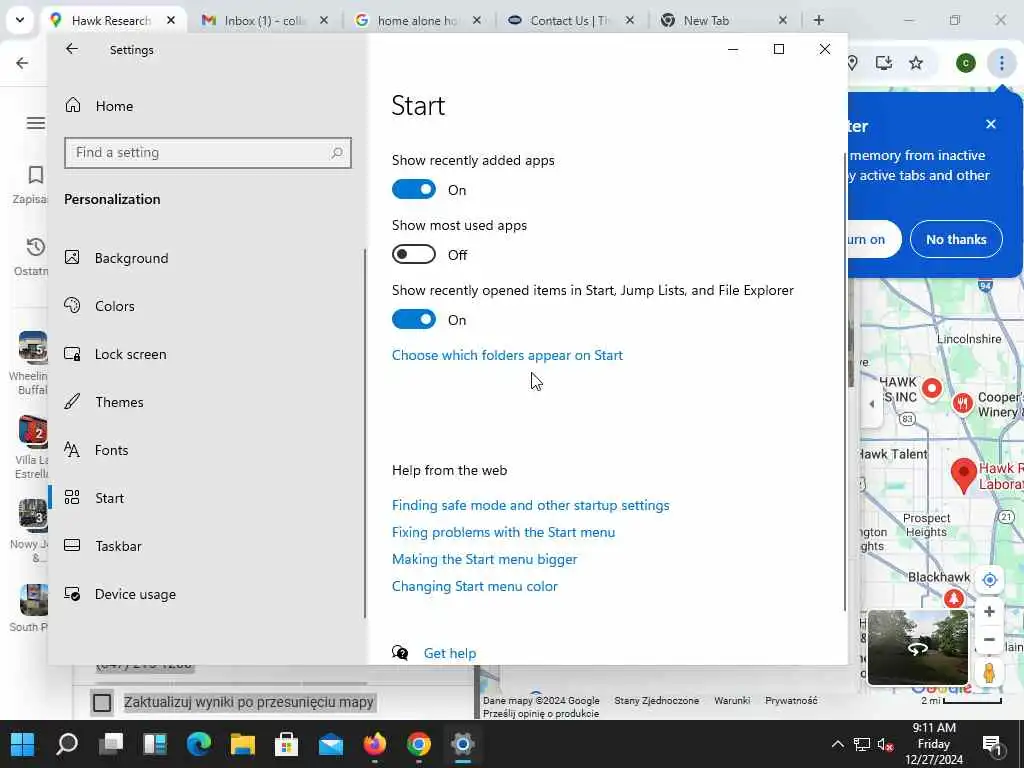Image resolution: width=1024 pixels, height=768 pixels.
Task: Open Choose which folders appear on Start
Action: point(507,355)
